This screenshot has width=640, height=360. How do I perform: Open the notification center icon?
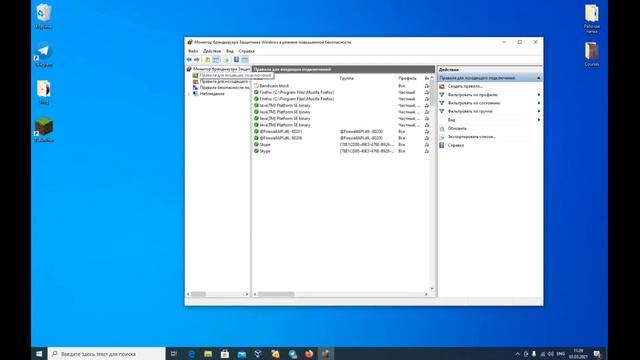(597, 354)
